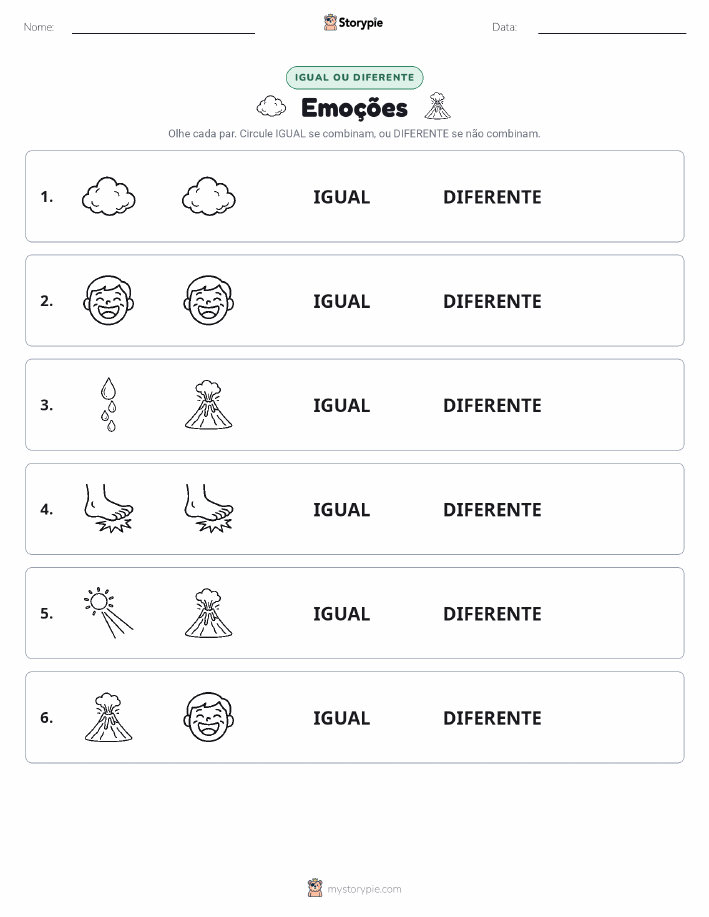Screen dimensions: 709x917
Task: Choose DIFERENTE for pair 3
Action: (x=492, y=405)
